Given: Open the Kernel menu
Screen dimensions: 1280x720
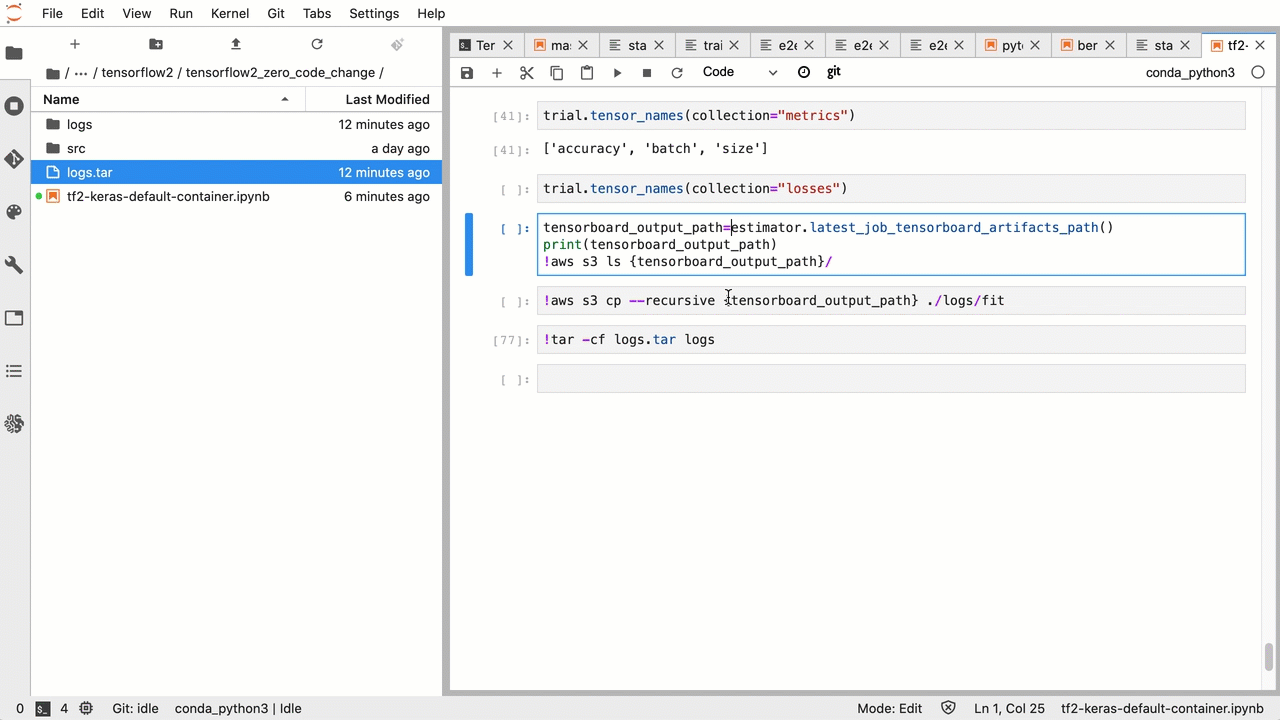Looking at the screenshot, I should (x=229, y=13).
